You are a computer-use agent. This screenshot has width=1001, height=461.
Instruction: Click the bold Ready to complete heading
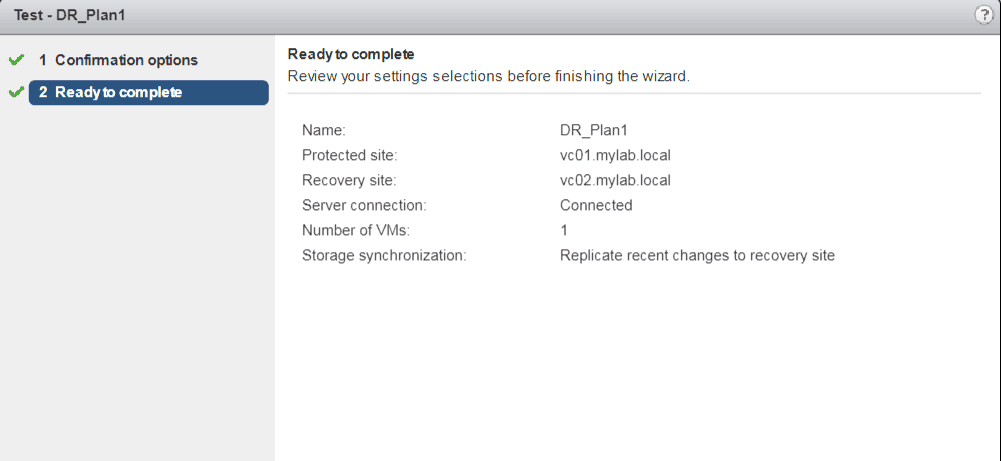tap(350, 54)
